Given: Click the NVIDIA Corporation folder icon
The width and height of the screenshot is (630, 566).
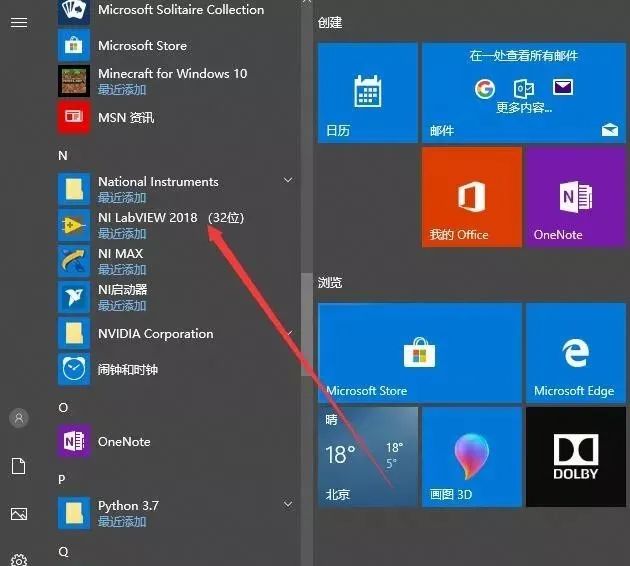Looking at the screenshot, I should coord(74,333).
